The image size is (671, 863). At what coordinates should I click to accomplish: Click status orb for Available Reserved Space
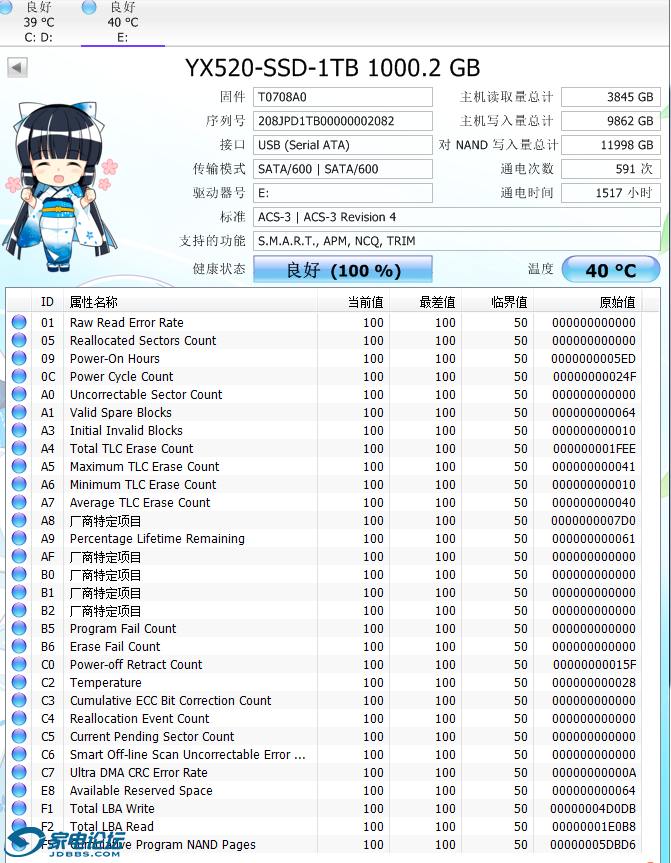point(19,790)
